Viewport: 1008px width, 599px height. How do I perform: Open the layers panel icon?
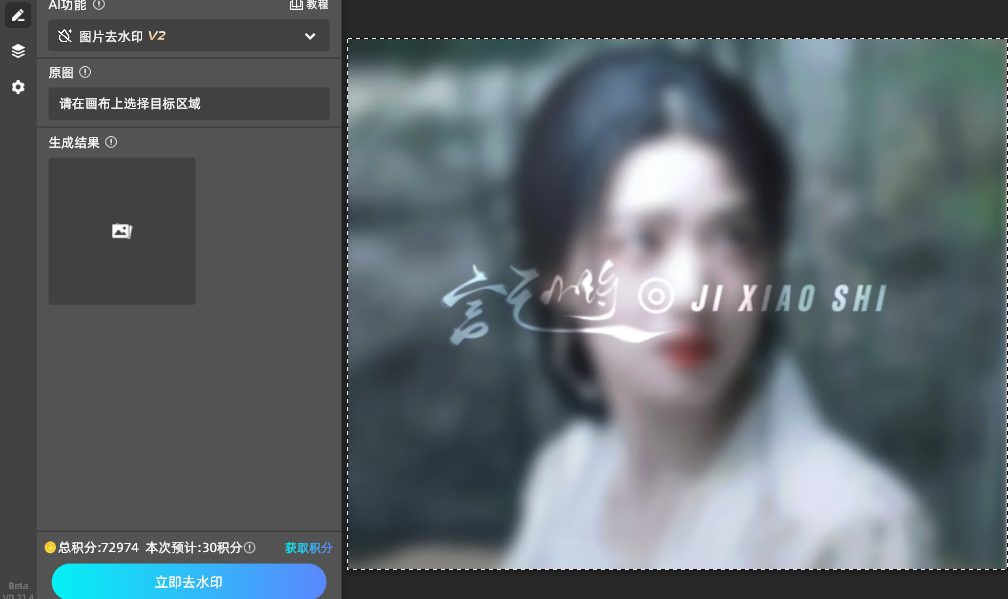tap(18, 51)
